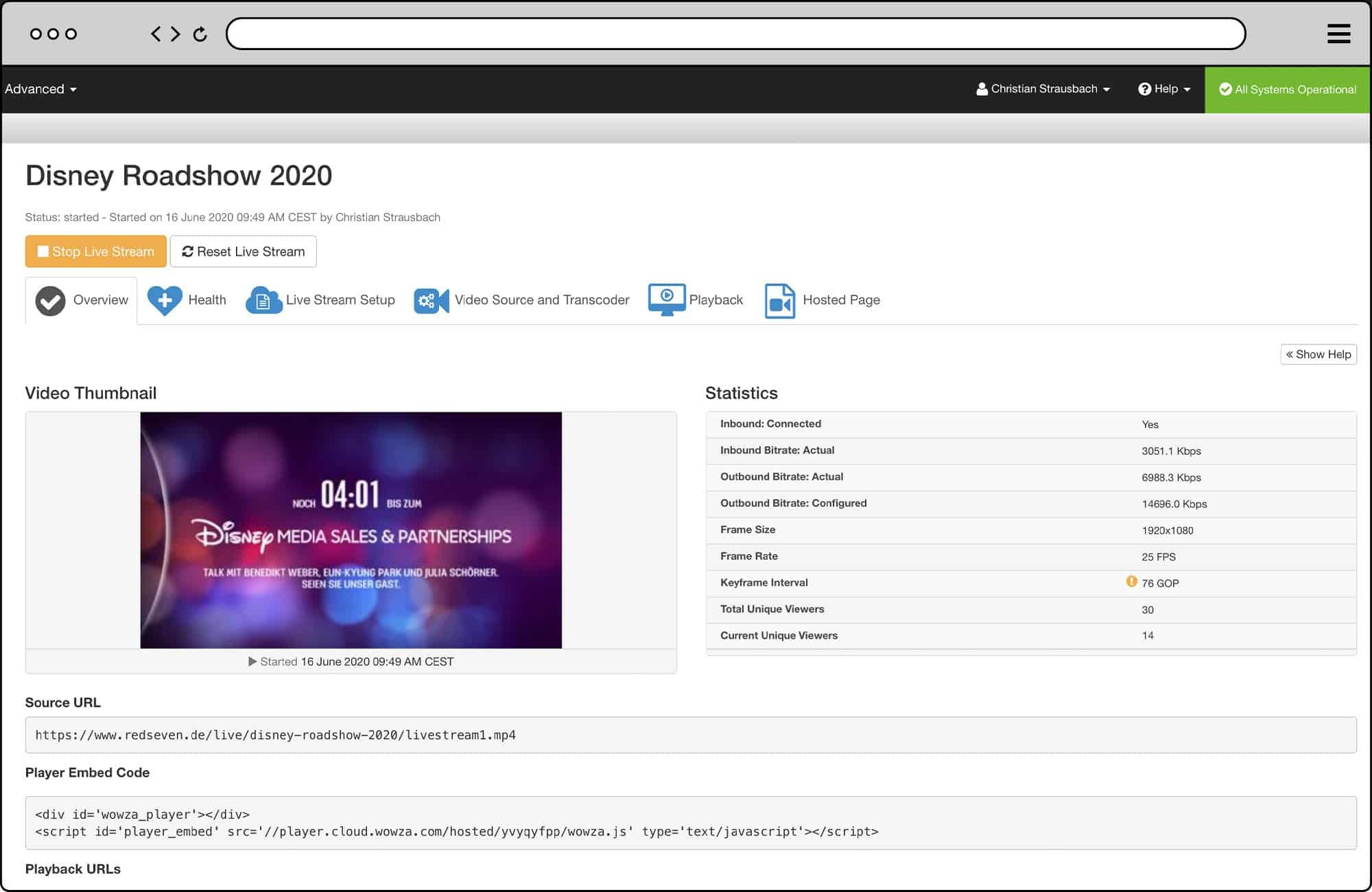
Task: Click the 1920x1080 frame size value
Action: coord(1168,530)
